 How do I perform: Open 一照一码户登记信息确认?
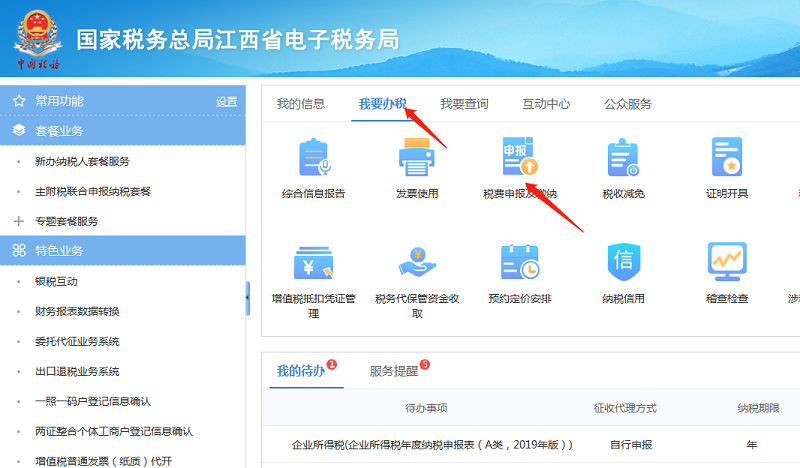93,401
